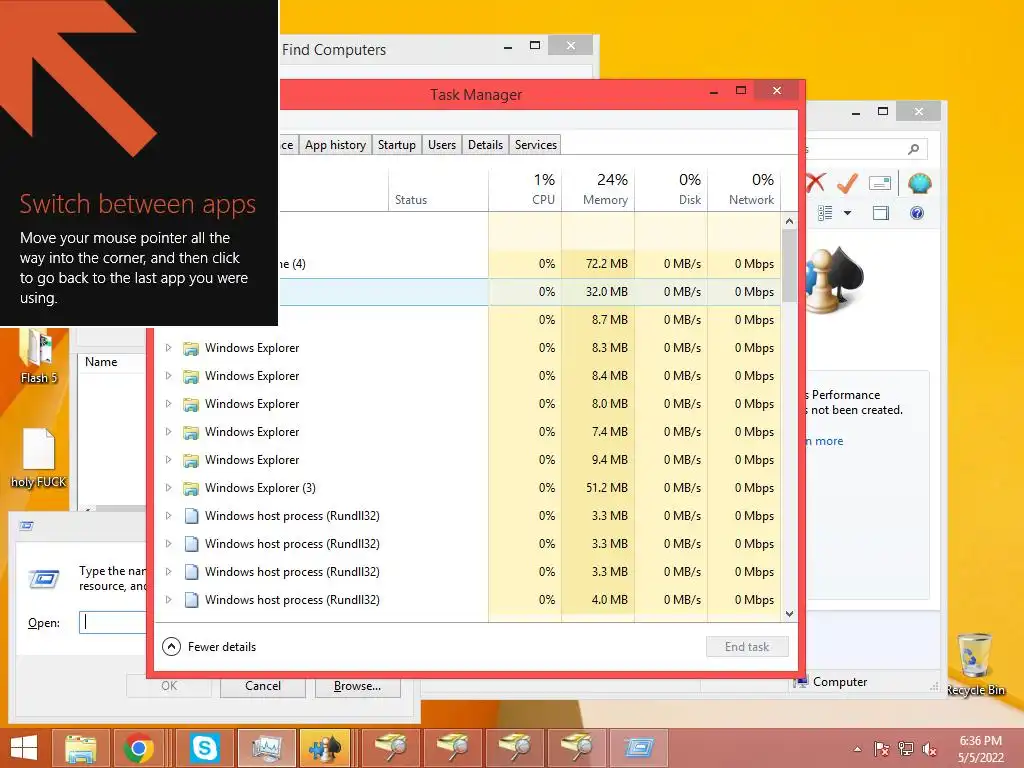Go to the Details tab
Viewport: 1024px width, 768px height.
pyautogui.click(x=485, y=144)
